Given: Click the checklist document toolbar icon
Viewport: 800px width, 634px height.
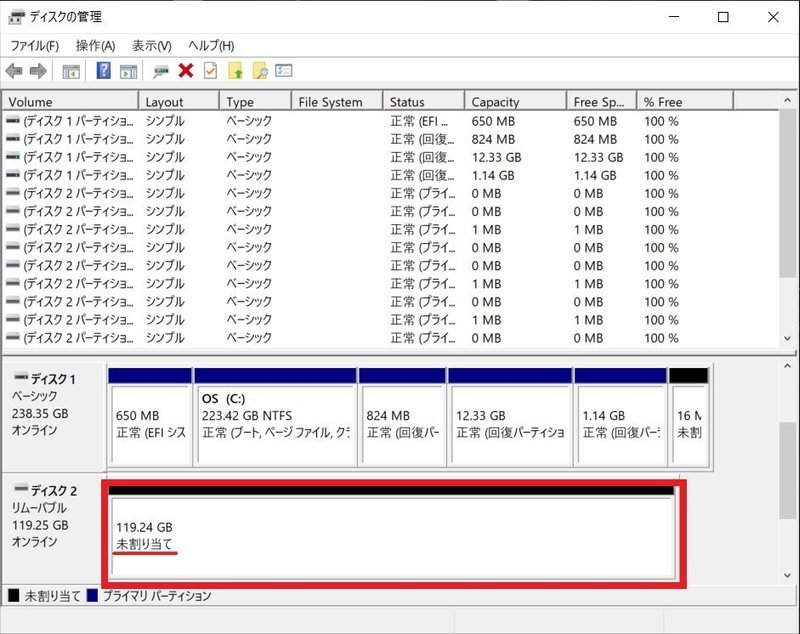Looking at the screenshot, I should (208, 70).
